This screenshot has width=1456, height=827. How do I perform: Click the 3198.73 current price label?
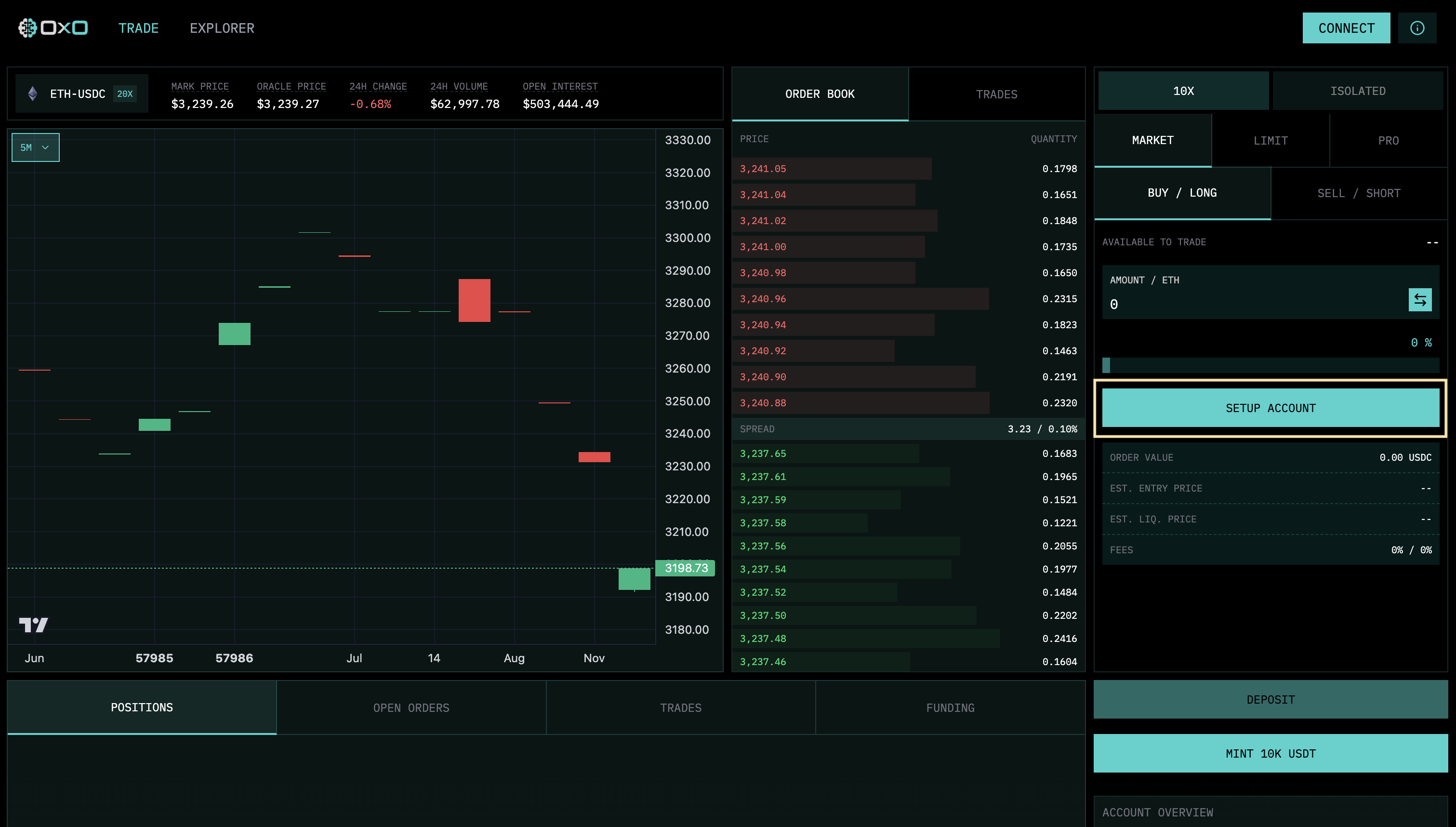[685, 568]
